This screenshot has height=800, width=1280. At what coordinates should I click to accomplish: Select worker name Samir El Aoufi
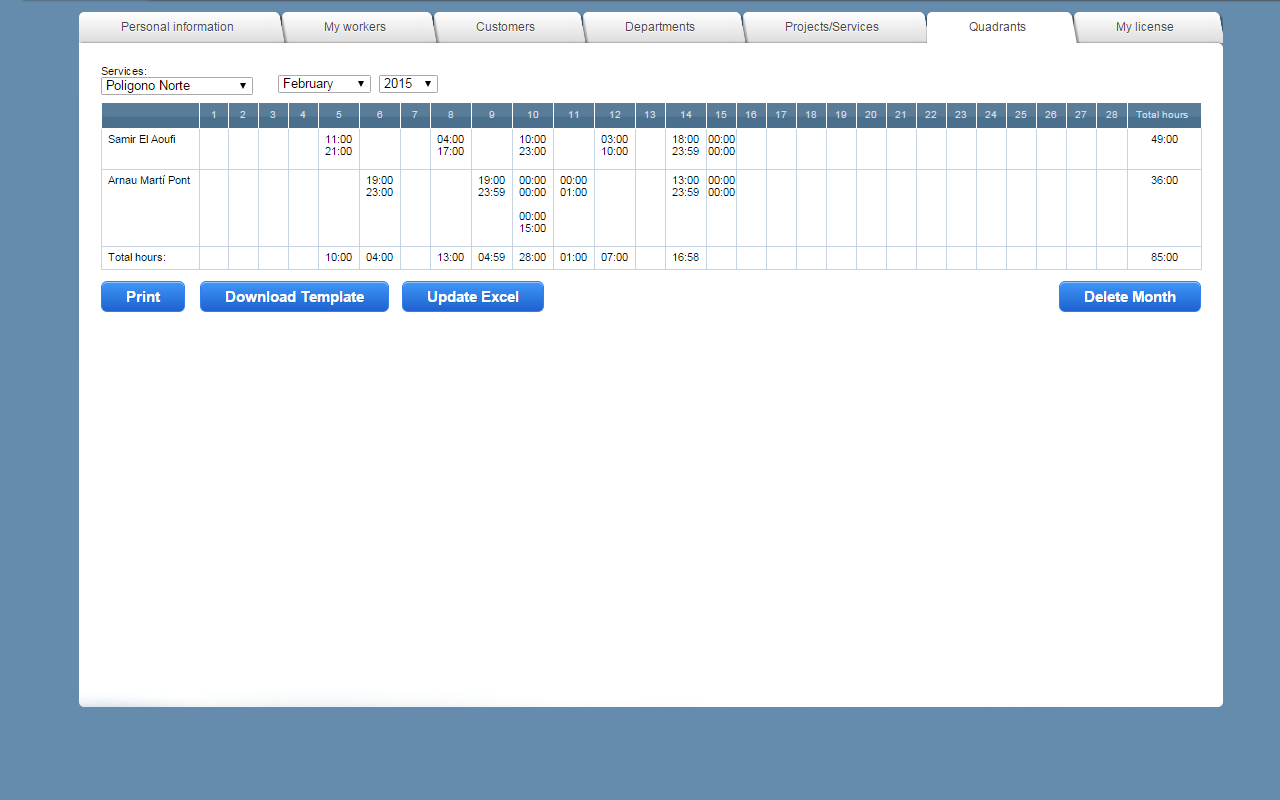[x=142, y=139]
